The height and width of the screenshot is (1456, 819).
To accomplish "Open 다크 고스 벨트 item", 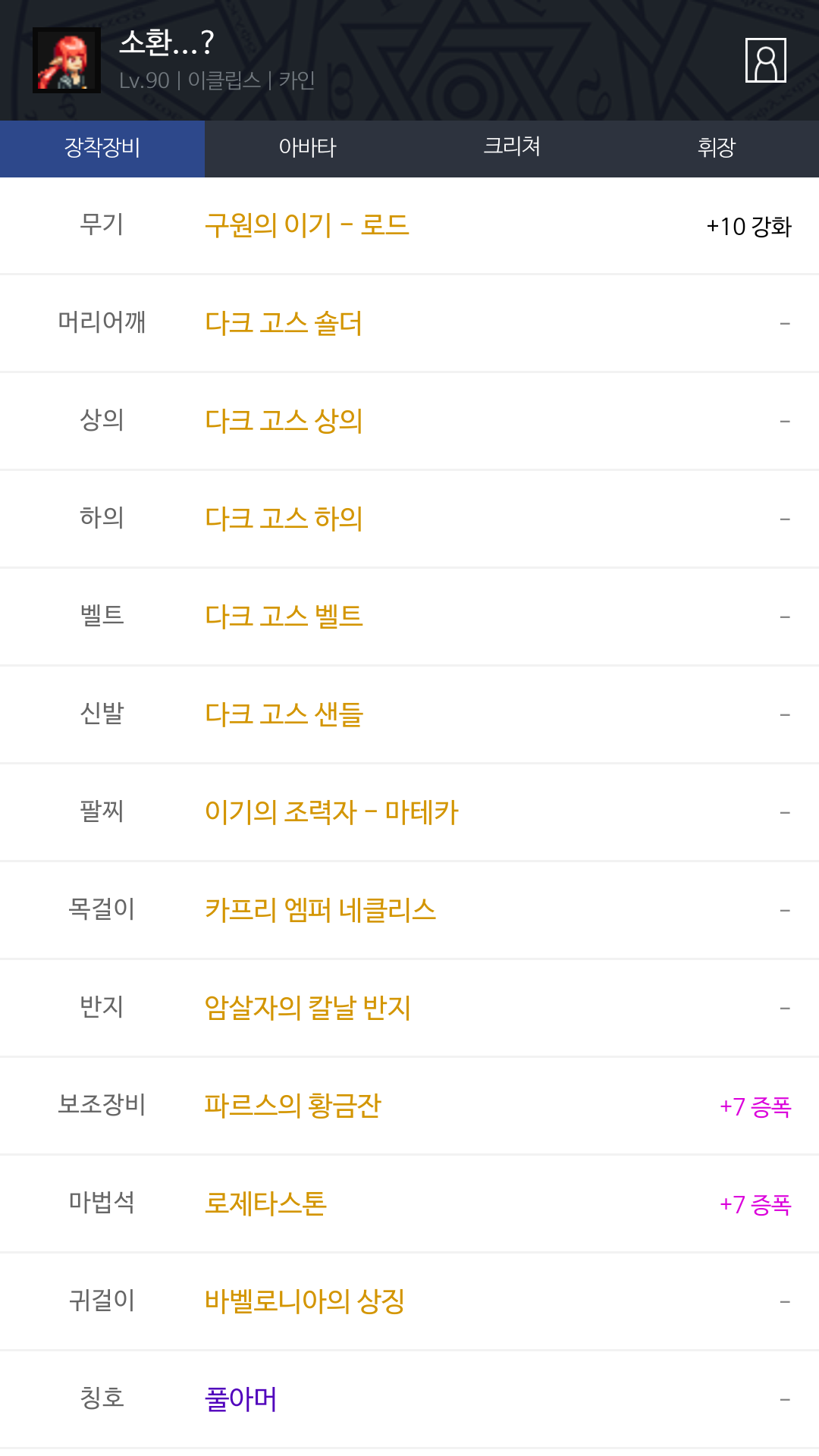I will (x=284, y=617).
